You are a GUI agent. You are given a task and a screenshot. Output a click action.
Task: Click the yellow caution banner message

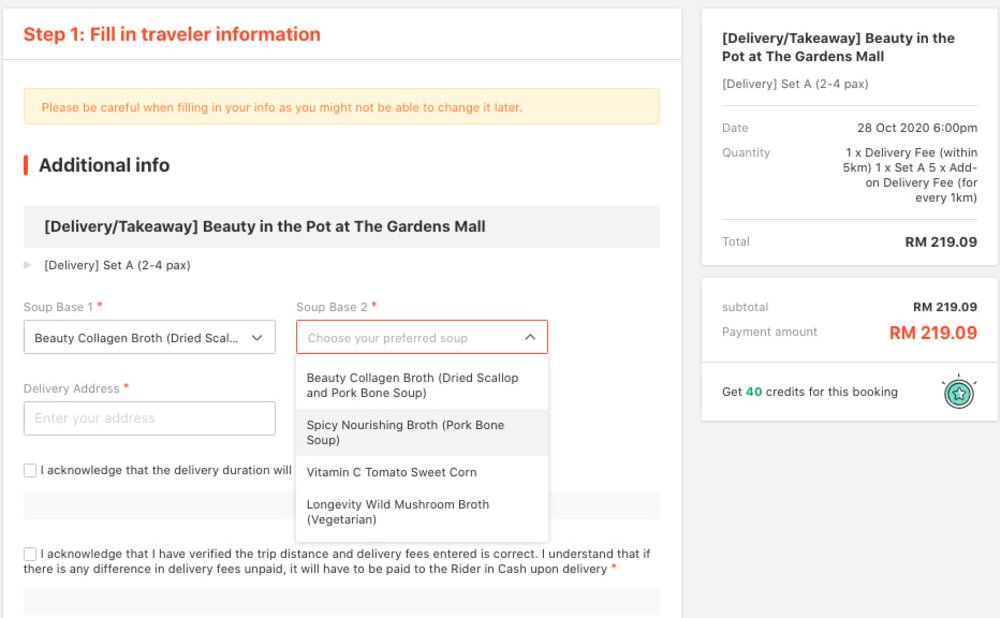(340, 107)
